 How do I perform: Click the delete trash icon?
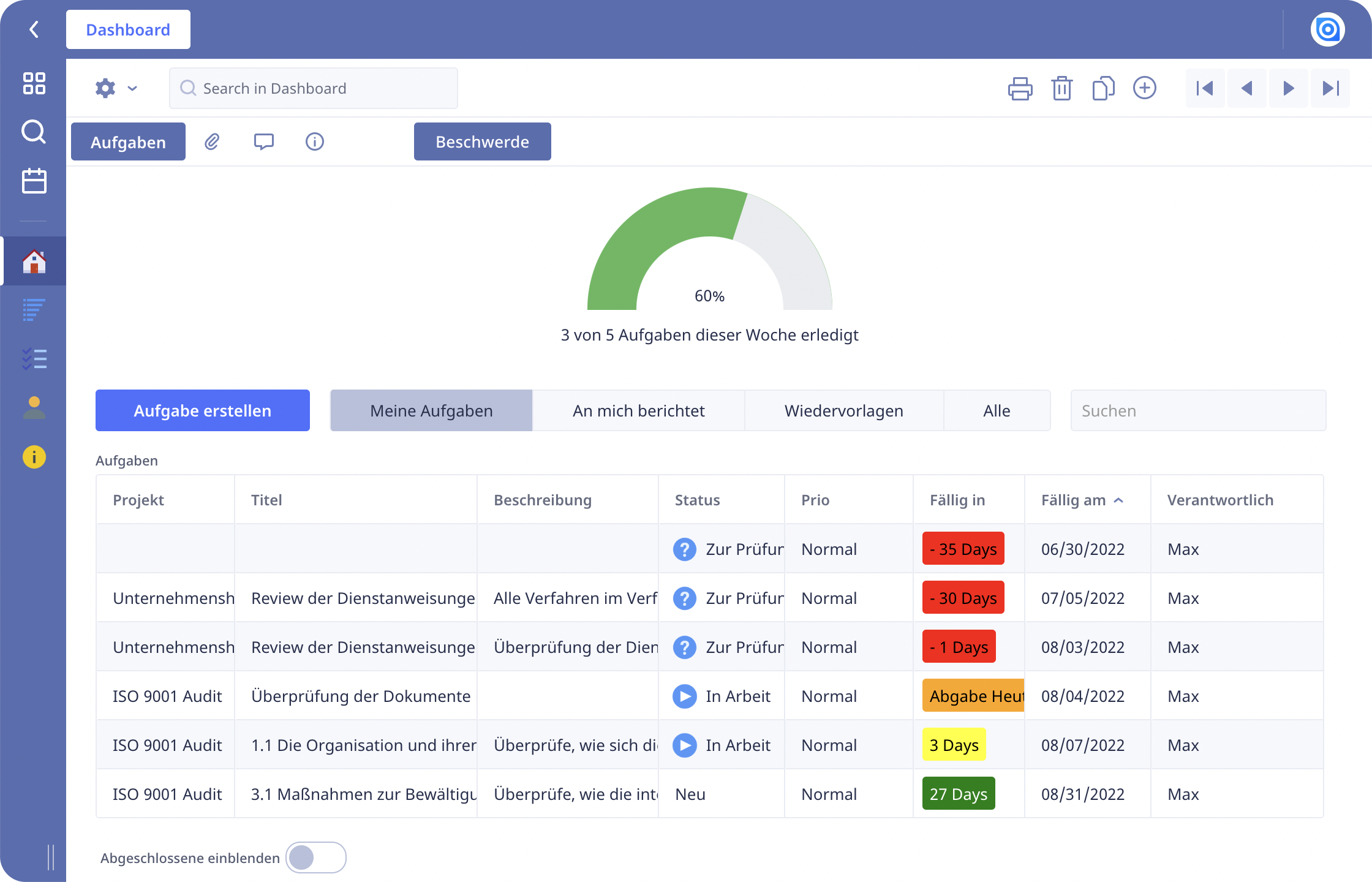[1062, 88]
